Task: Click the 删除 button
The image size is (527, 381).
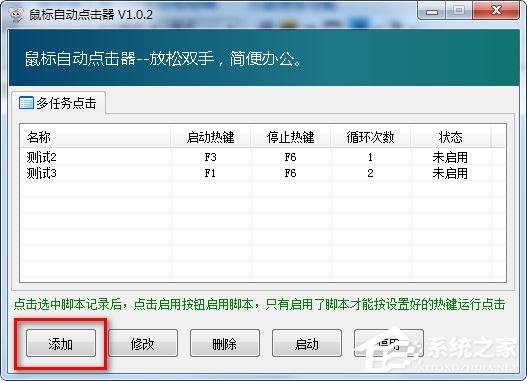Action: pyautogui.click(x=225, y=344)
